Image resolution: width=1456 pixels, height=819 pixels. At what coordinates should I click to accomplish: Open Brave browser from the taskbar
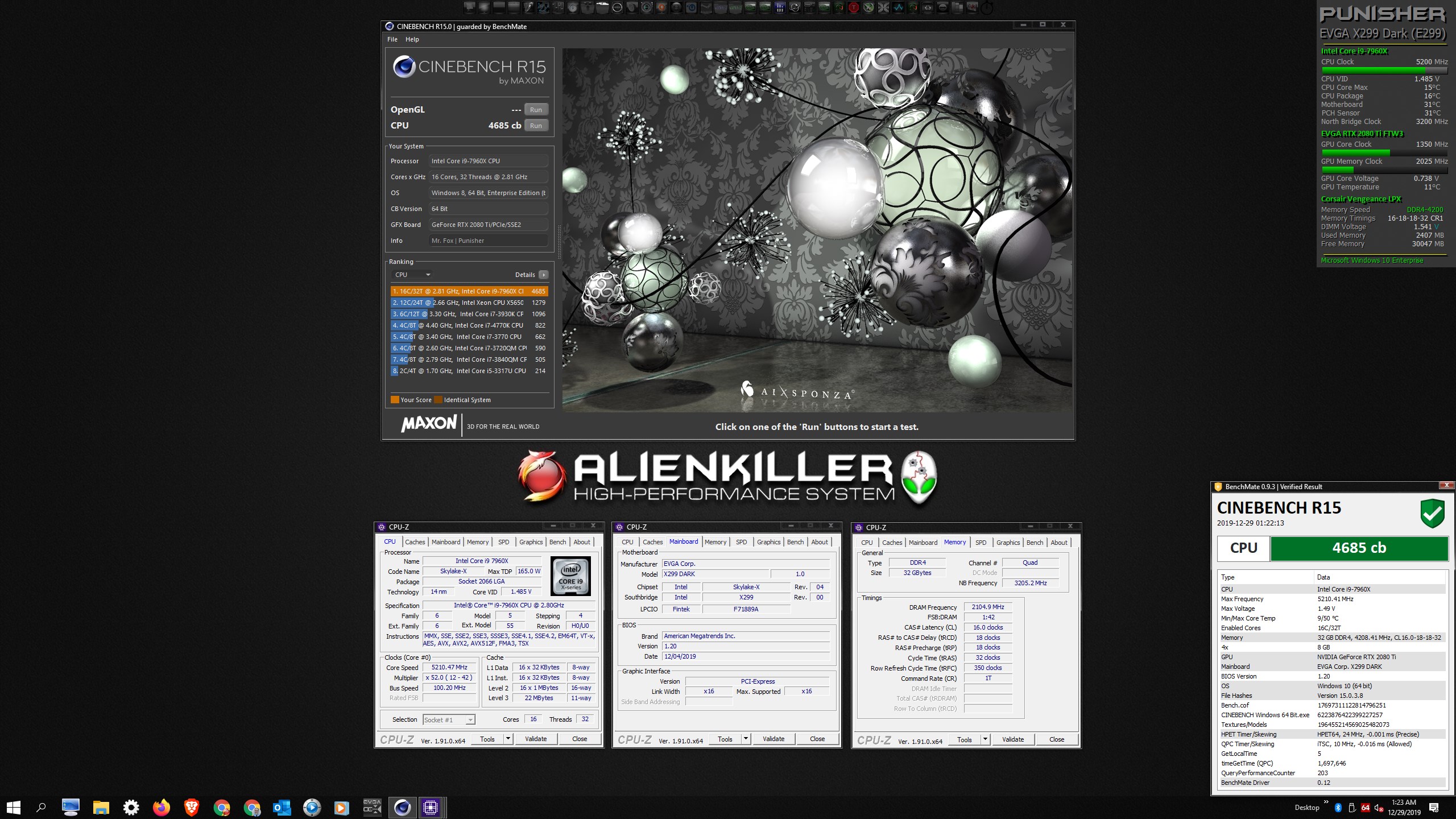(192, 807)
